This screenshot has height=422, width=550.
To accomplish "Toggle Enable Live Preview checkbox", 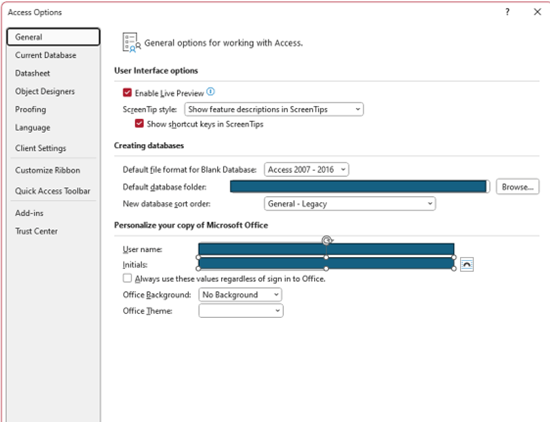I will 127,93.
